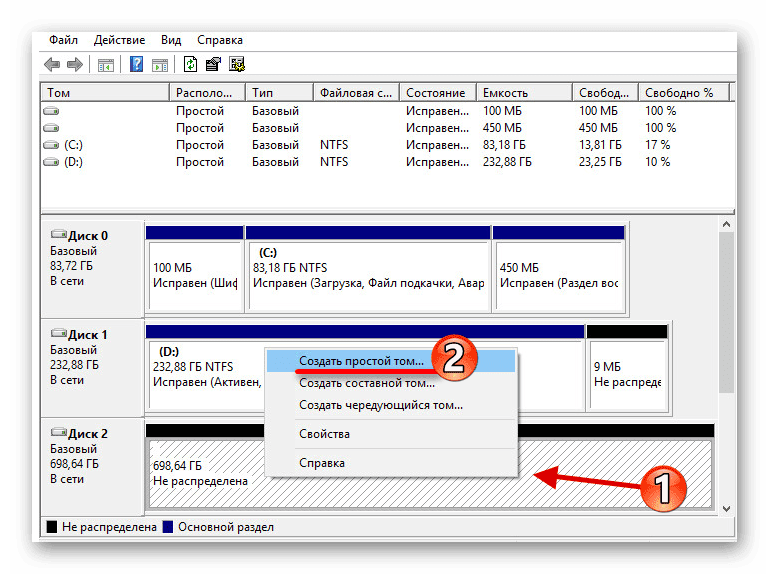Click the NTFS cell in the (C:) row
This screenshot has width=769, height=574.
(x=334, y=145)
